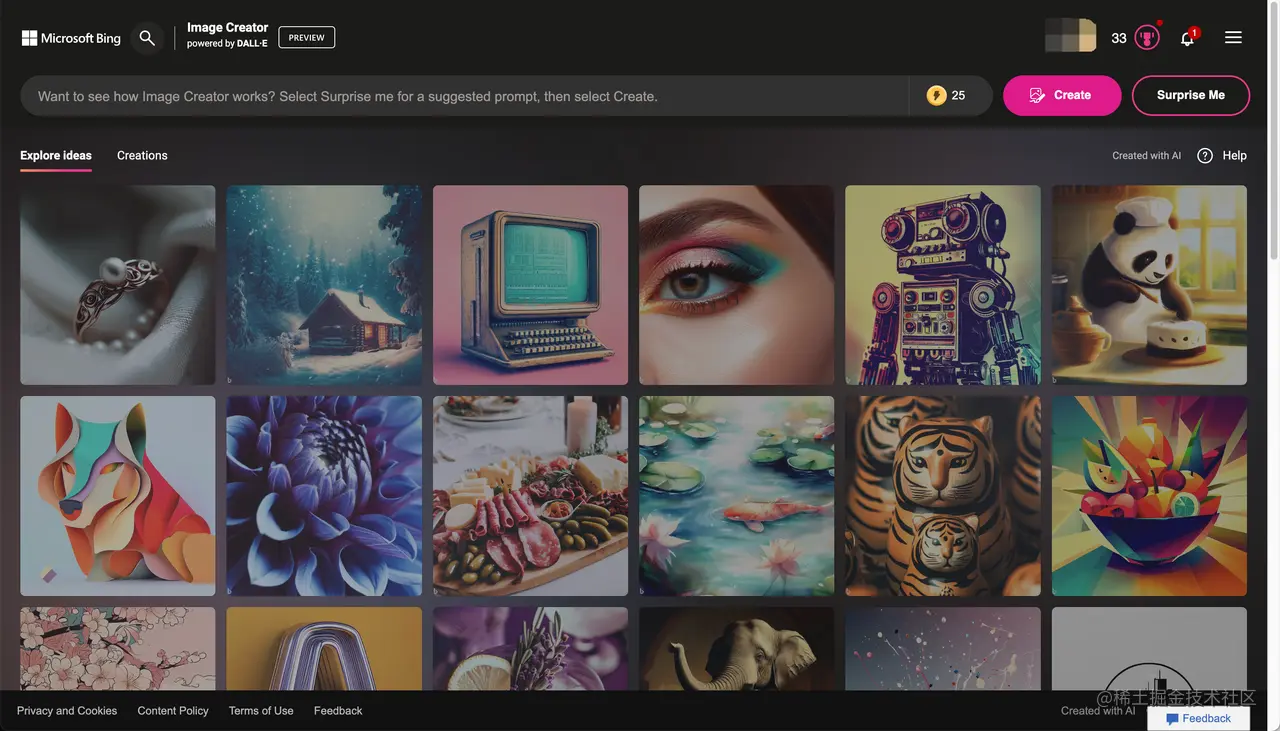Open the letter A on yellow image

click(324, 648)
